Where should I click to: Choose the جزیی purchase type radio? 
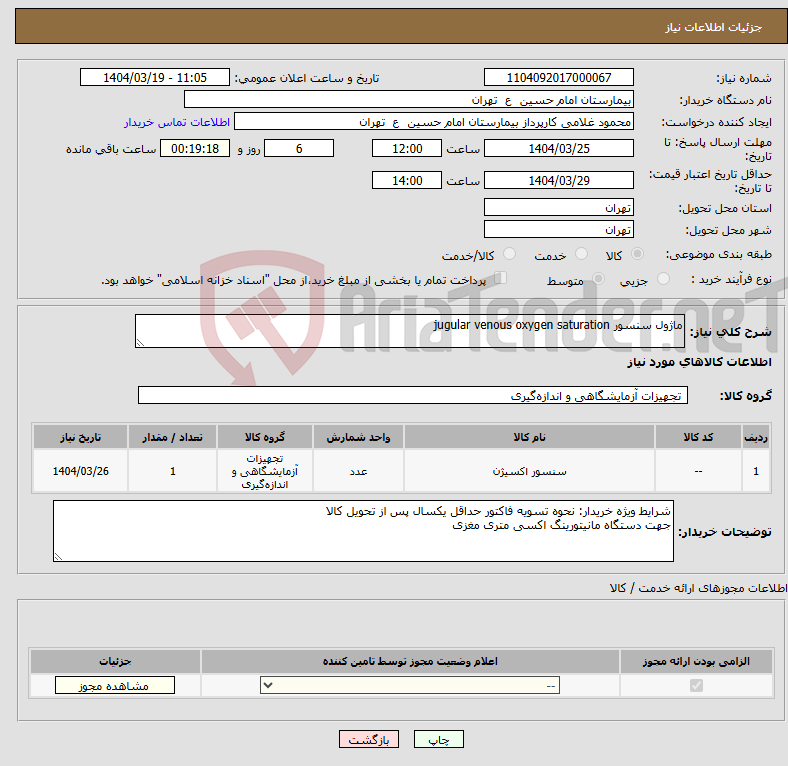pos(663,278)
